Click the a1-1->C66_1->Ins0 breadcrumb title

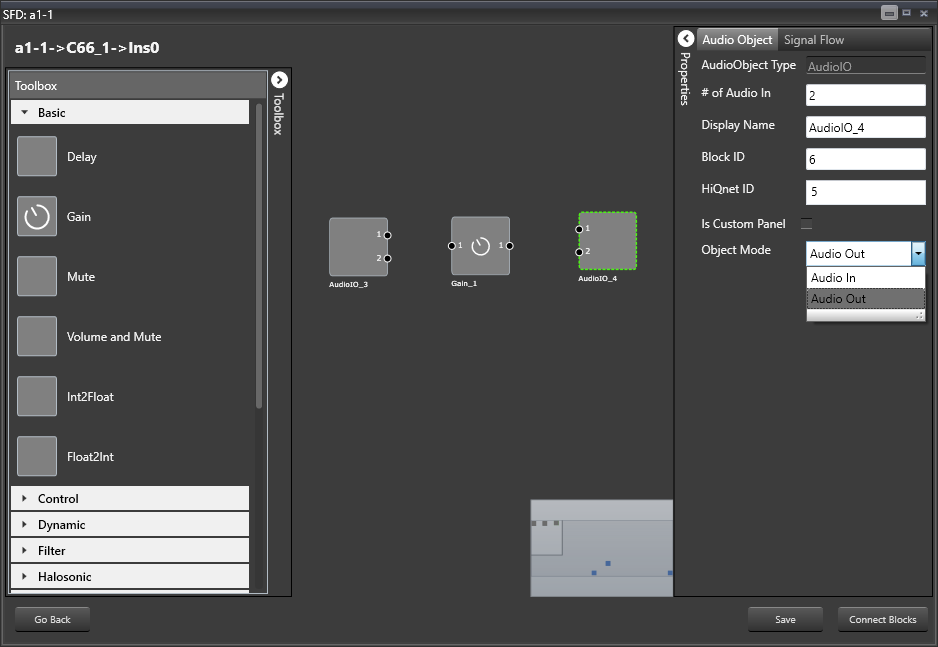(x=87, y=48)
